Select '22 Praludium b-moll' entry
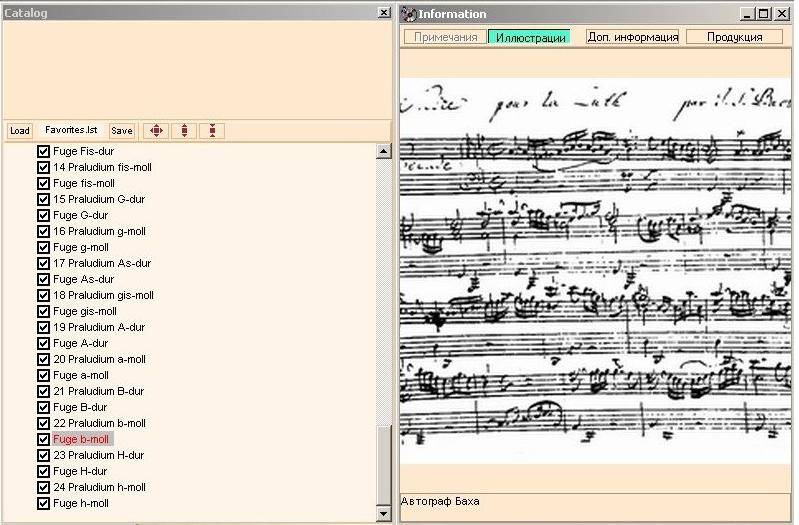The height and width of the screenshot is (525, 799). (99, 424)
